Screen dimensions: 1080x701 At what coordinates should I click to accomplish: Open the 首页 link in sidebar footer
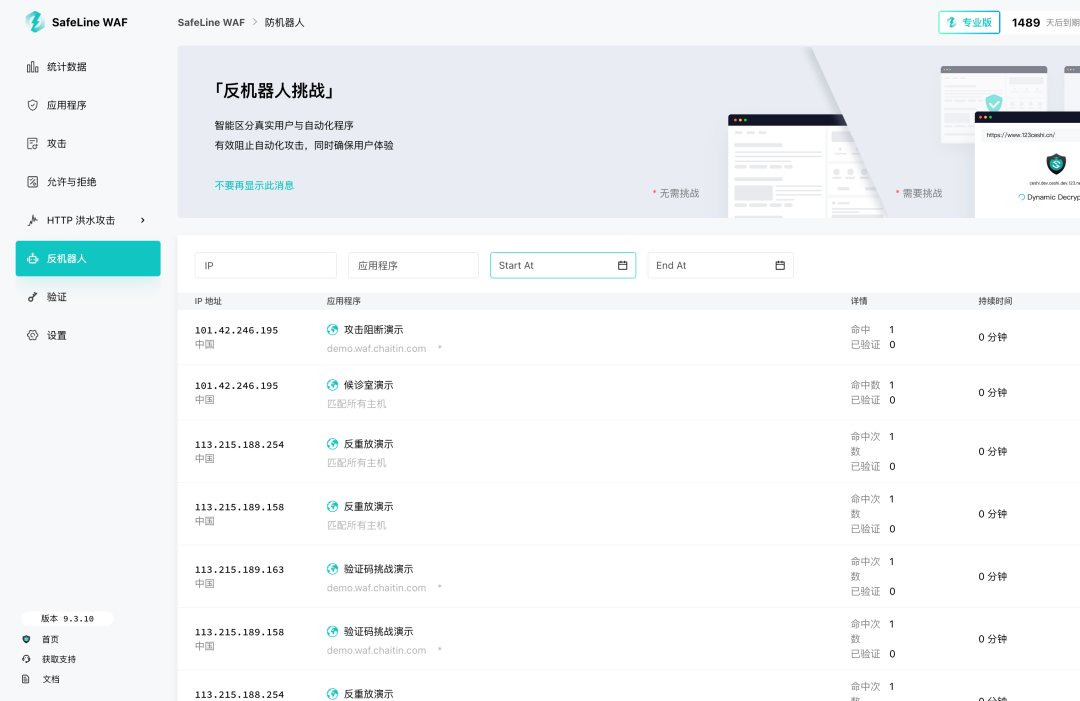coord(50,639)
